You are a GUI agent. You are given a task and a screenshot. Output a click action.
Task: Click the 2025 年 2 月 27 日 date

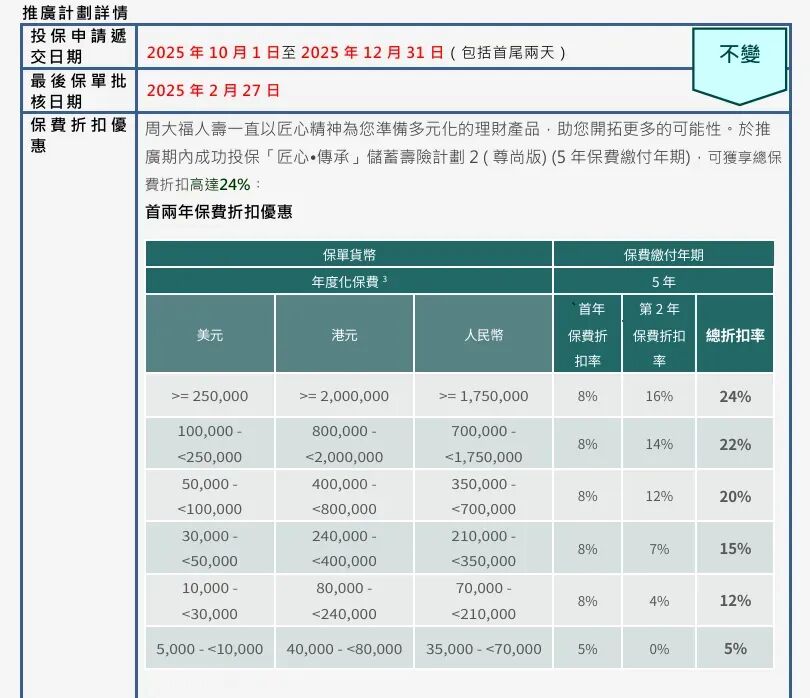[x=213, y=90]
